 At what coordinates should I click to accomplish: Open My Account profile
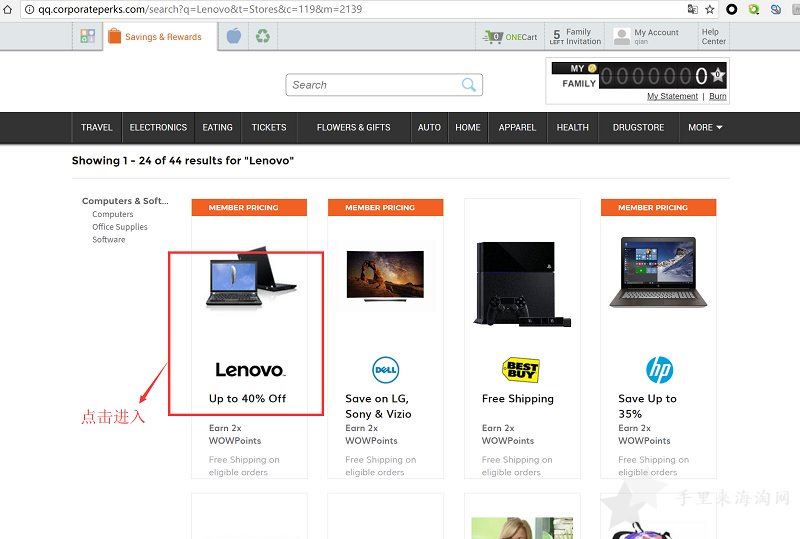tap(646, 36)
